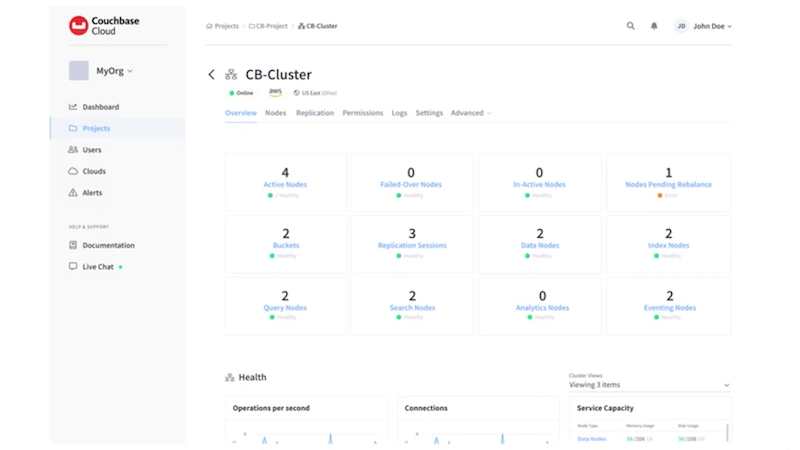The image size is (800, 450).
Task: Open the John Doe account menu
Action: tap(712, 26)
